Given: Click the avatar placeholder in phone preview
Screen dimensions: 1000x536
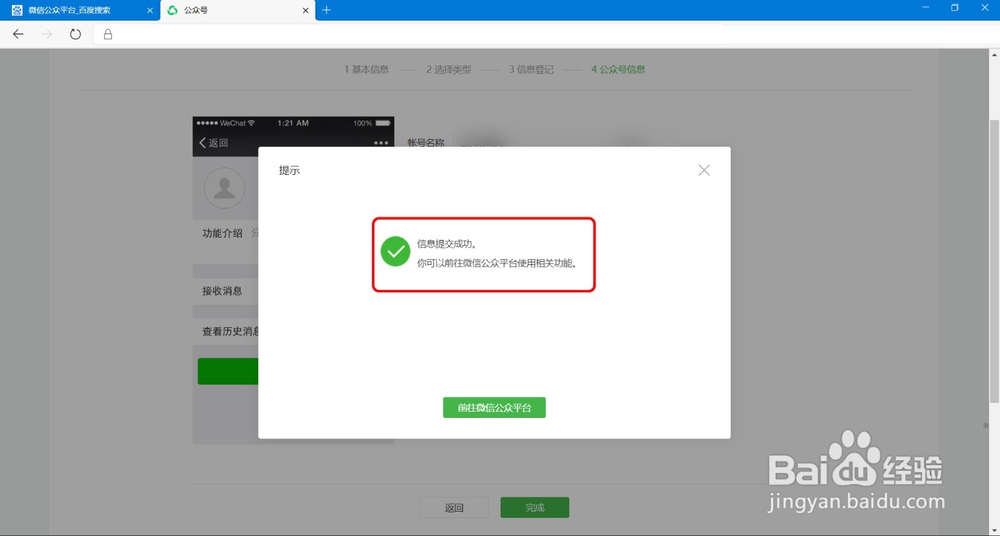Looking at the screenshot, I should click(224, 188).
